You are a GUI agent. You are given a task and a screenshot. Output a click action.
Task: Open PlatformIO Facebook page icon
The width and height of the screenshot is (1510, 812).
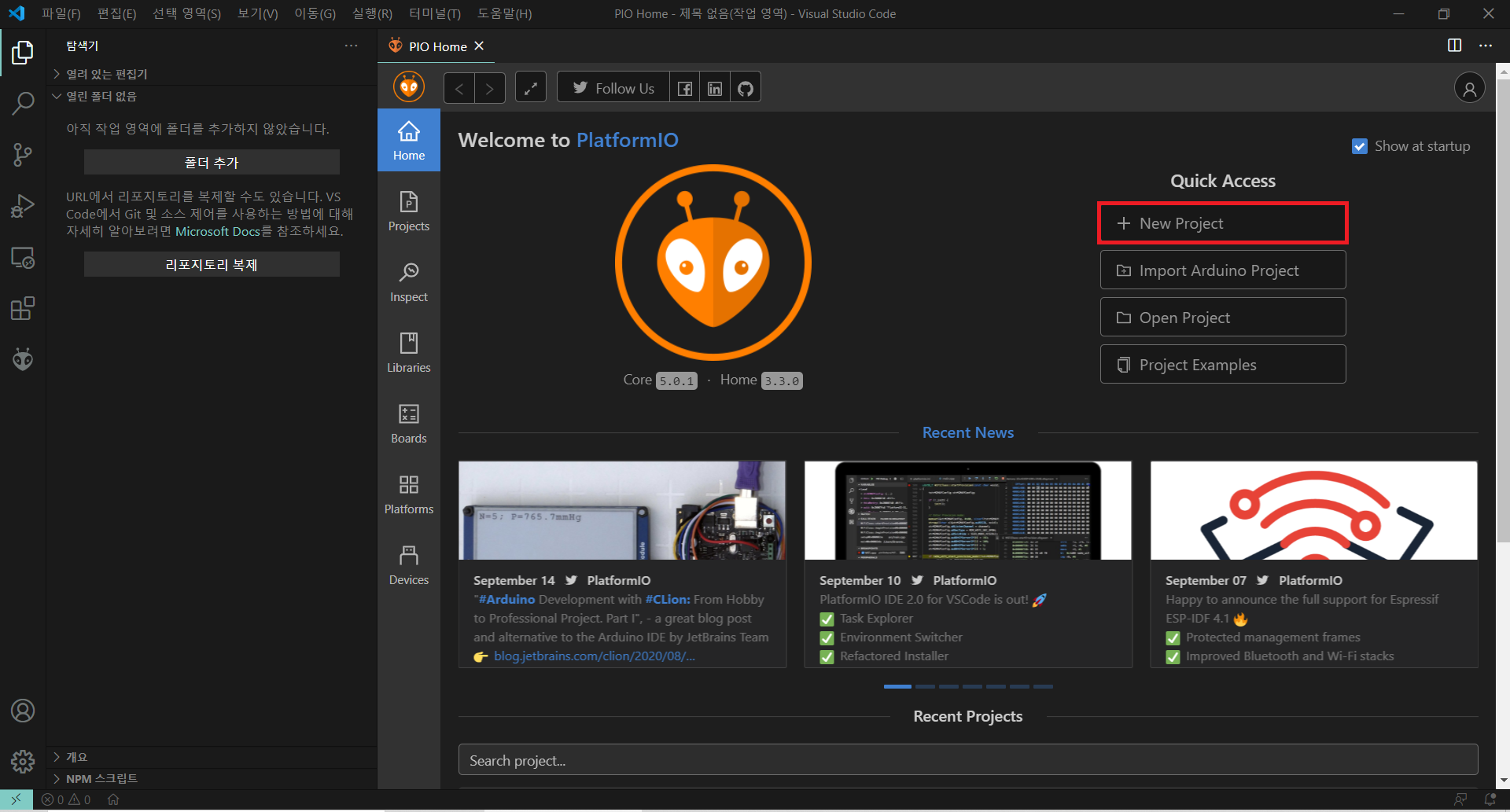click(685, 88)
